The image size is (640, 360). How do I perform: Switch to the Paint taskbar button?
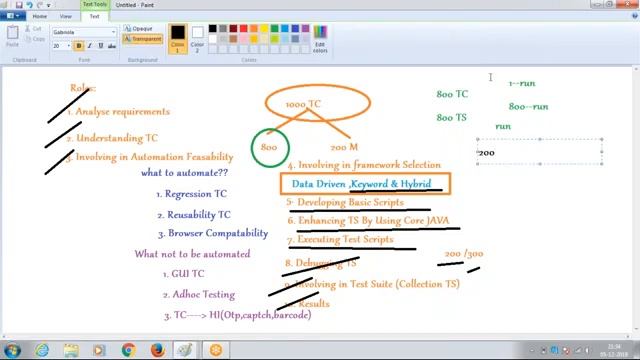pos(185,350)
